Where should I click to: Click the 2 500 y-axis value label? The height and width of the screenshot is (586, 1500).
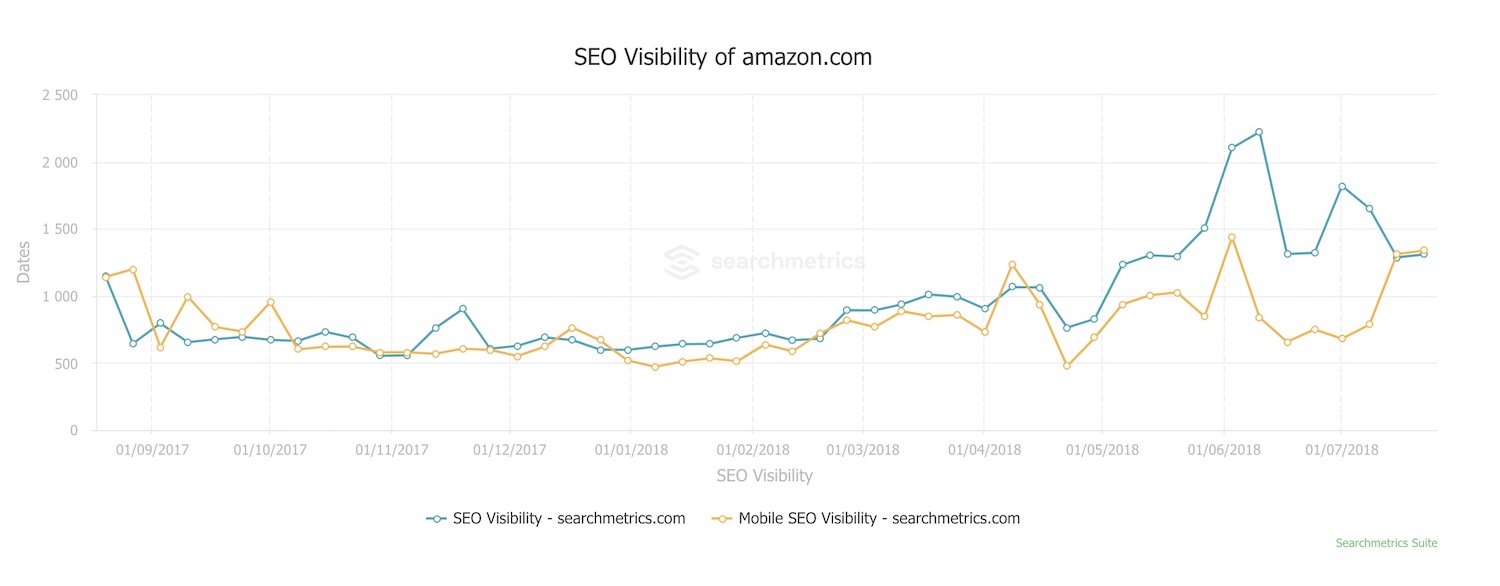pyautogui.click(x=60, y=96)
